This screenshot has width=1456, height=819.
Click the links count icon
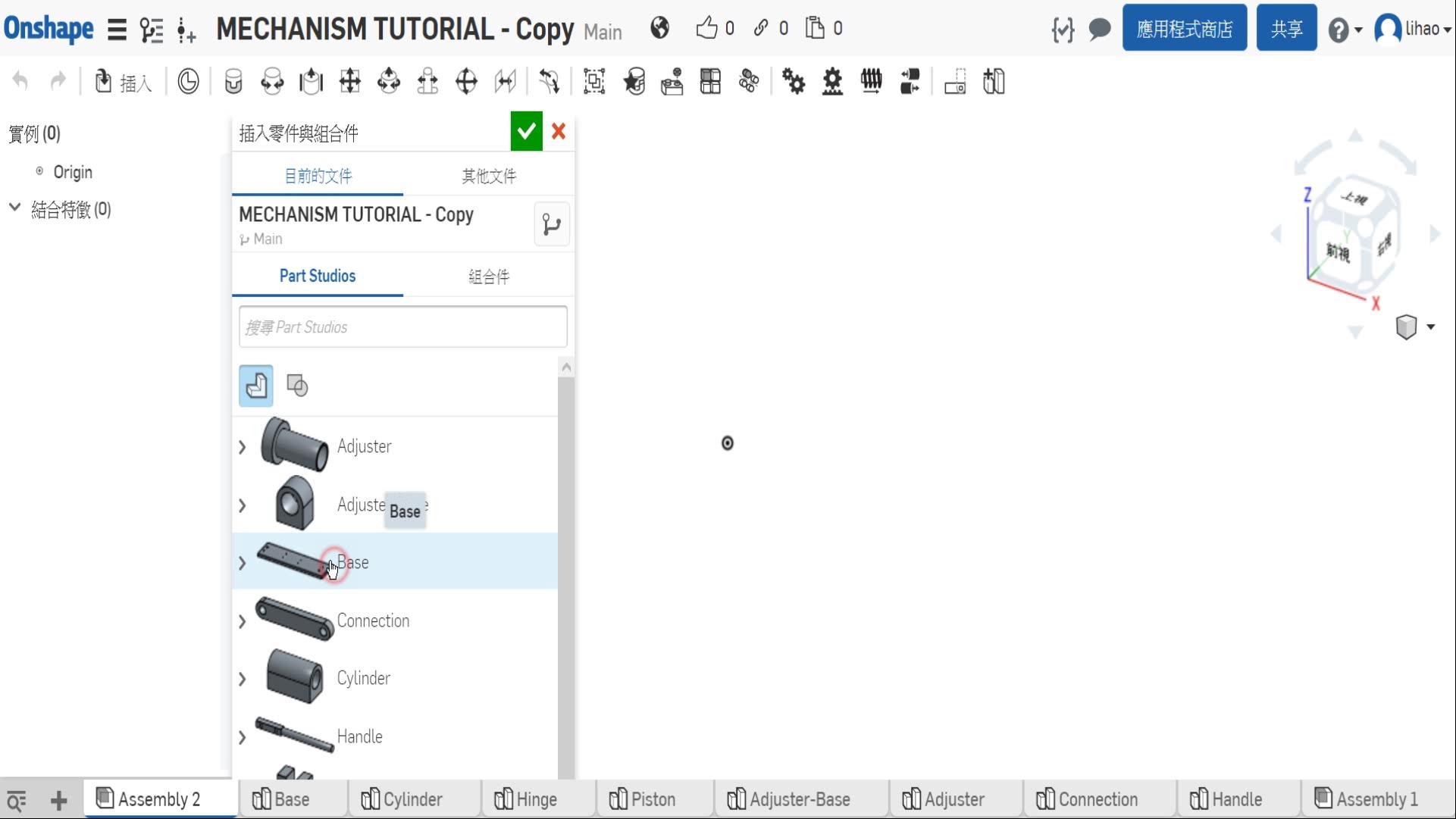(x=760, y=28)
